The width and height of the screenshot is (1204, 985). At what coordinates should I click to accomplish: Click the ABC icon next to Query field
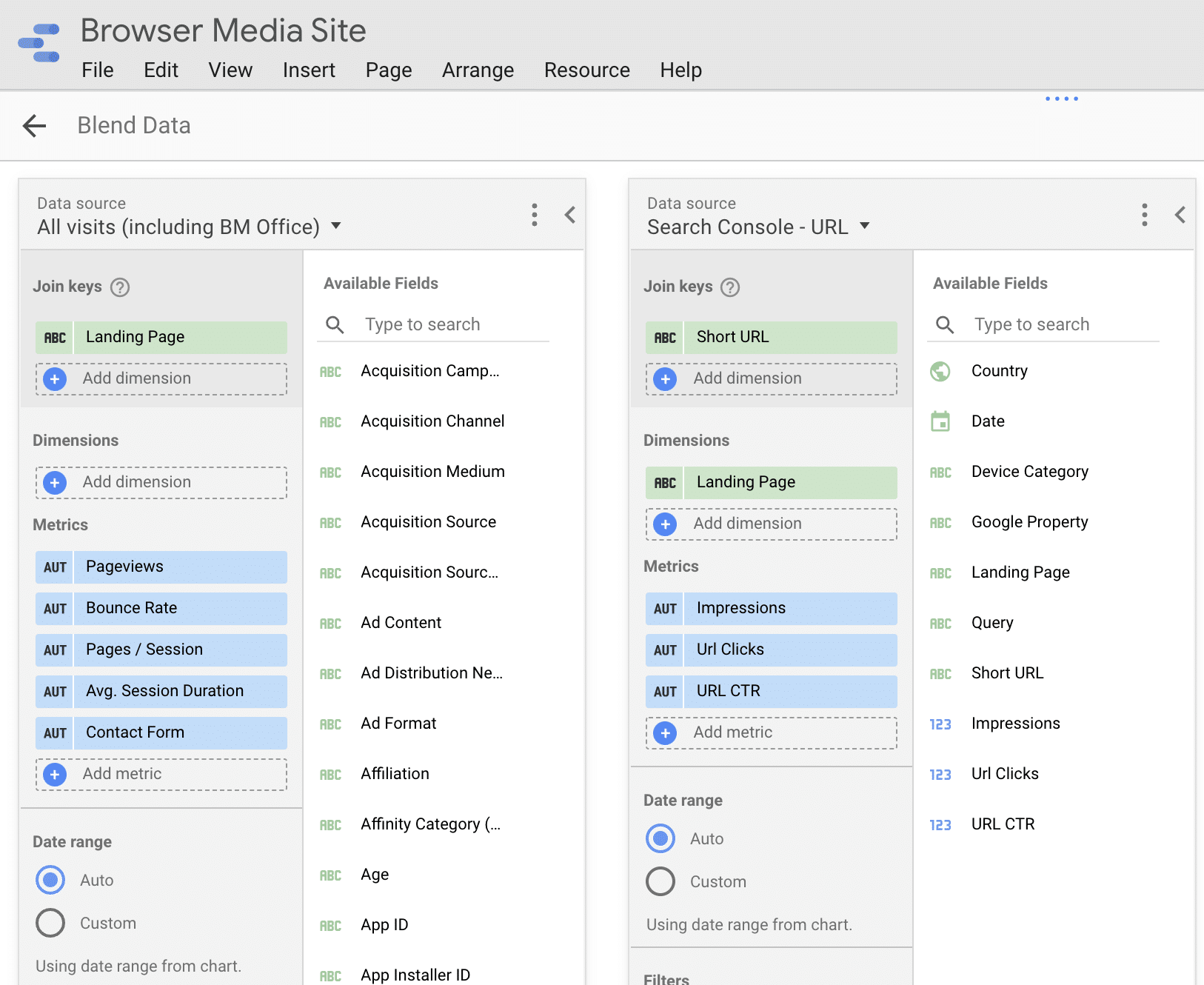click(x=940, y=624)
